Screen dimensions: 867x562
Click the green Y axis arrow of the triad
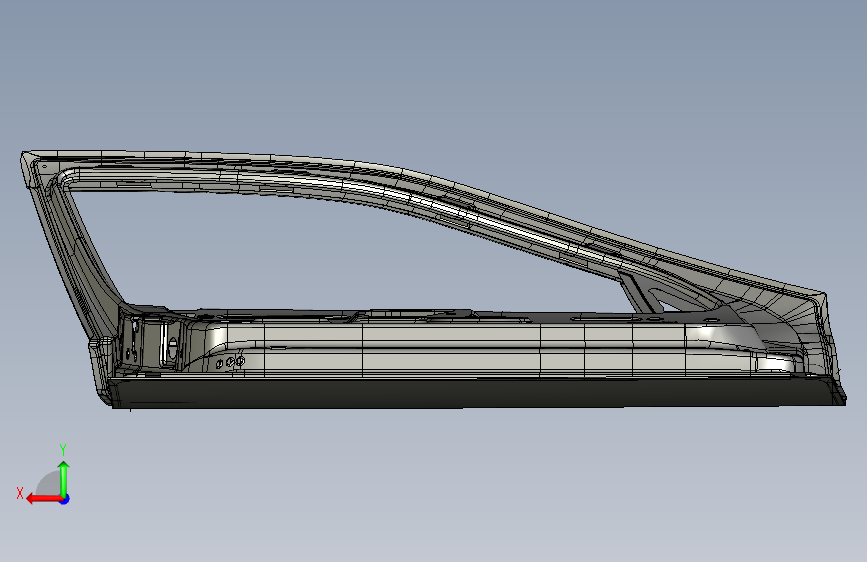[64, 479]
